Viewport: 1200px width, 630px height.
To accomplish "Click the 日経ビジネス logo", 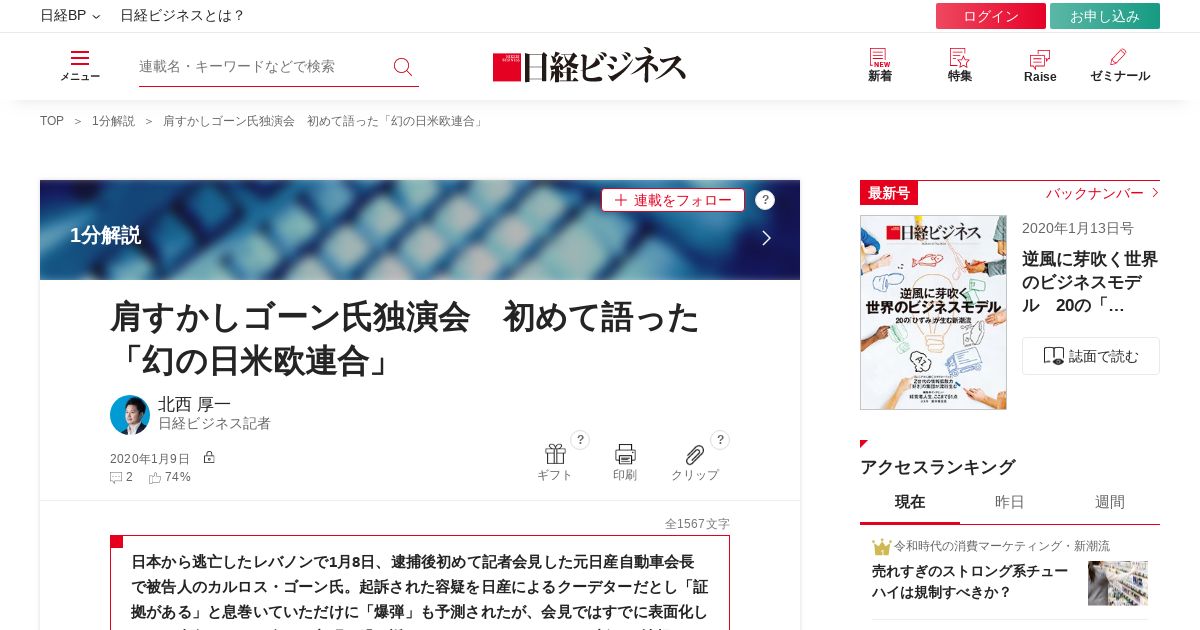I will (x=590, y=66).
